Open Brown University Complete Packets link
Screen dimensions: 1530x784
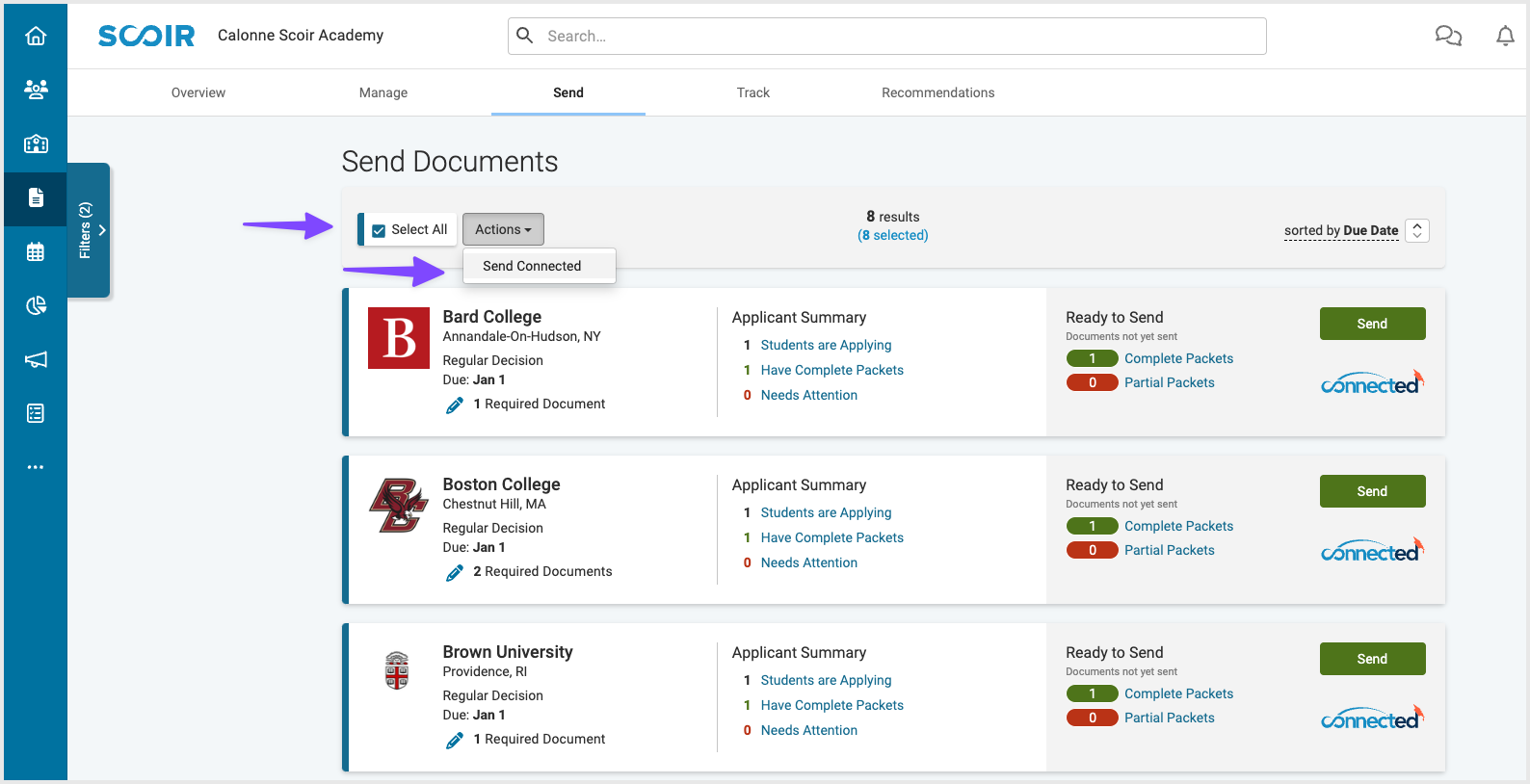1178,693
